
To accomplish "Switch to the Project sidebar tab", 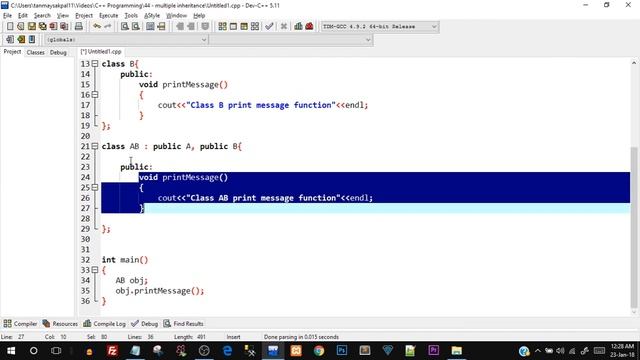I will click(x=12, y=52).
